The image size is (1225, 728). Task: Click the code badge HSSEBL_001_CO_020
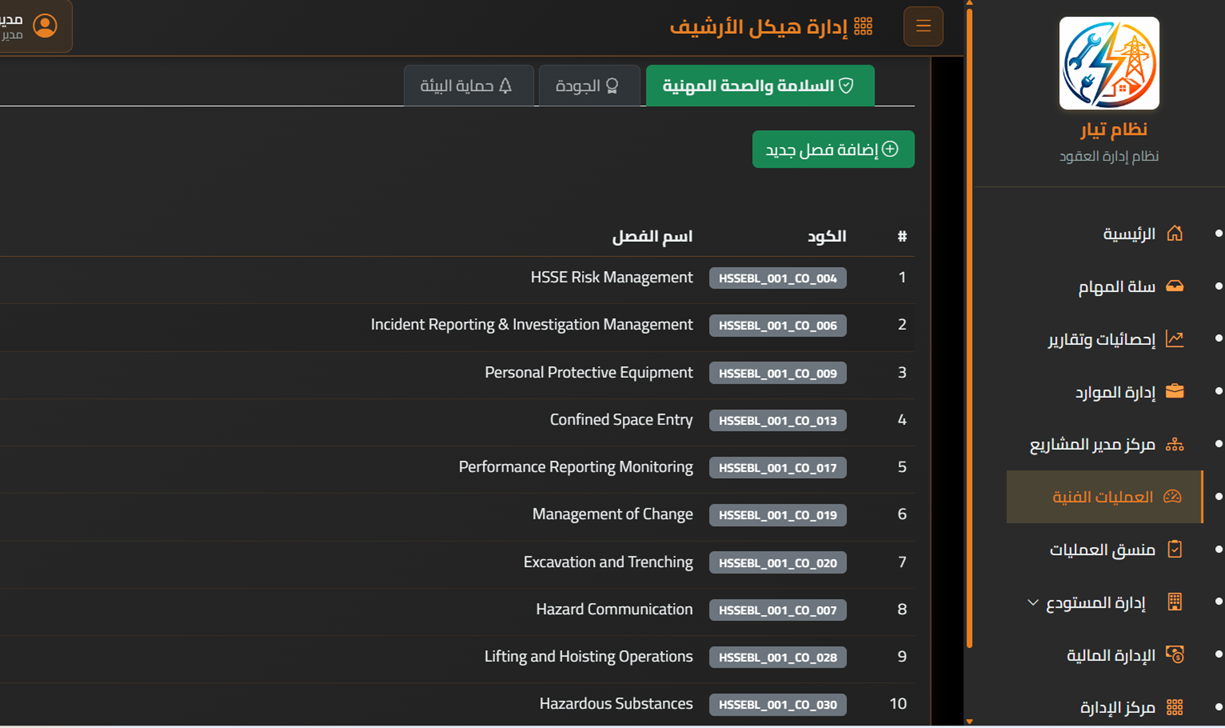pyautogui.click(x=778, y=562)
